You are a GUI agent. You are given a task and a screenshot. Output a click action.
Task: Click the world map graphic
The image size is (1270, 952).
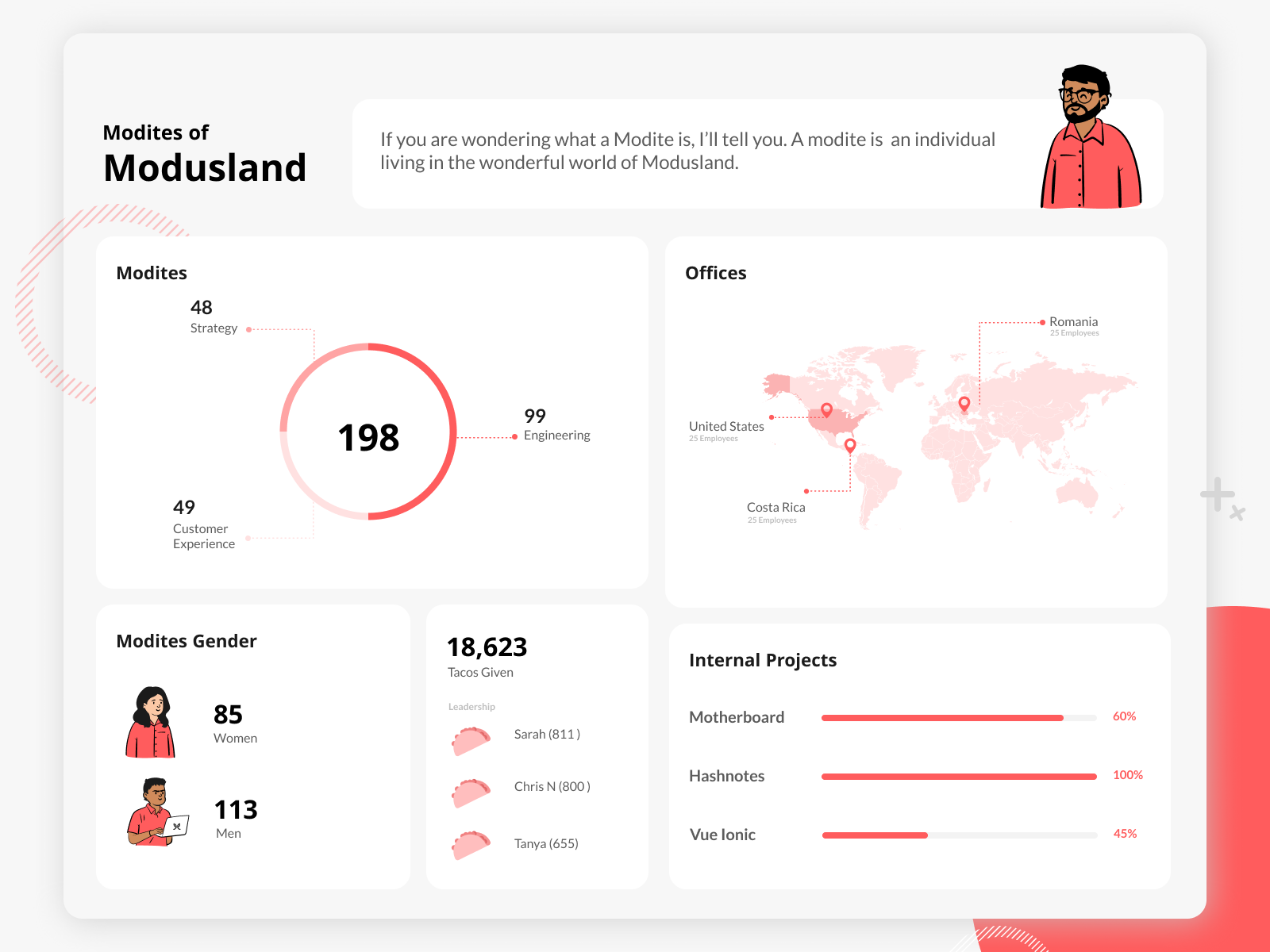point(950,436)
